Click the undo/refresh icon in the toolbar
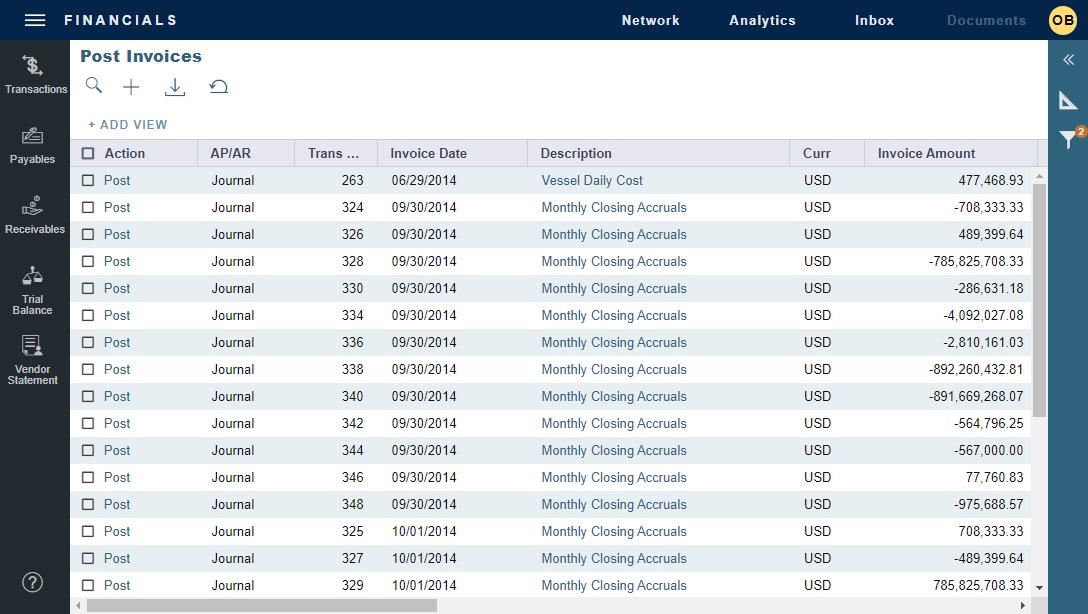The height and width of the screenshot is (614, 1088). pos(219,87)
